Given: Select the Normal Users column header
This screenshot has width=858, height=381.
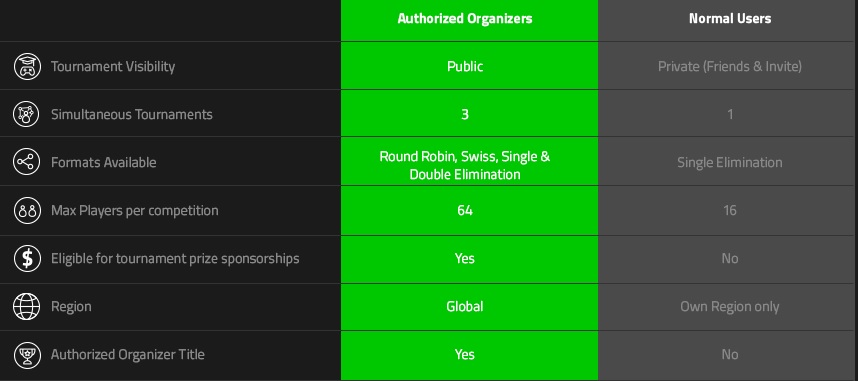Looking at the screenshot, I should (x=730, y=19).
